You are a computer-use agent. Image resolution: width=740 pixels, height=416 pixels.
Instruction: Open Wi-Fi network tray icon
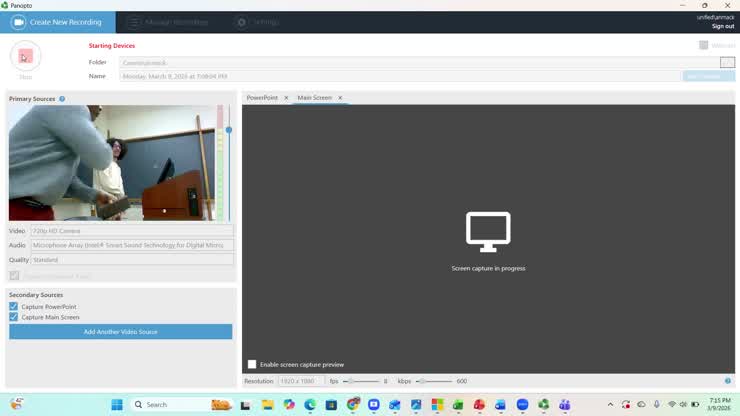672,405
